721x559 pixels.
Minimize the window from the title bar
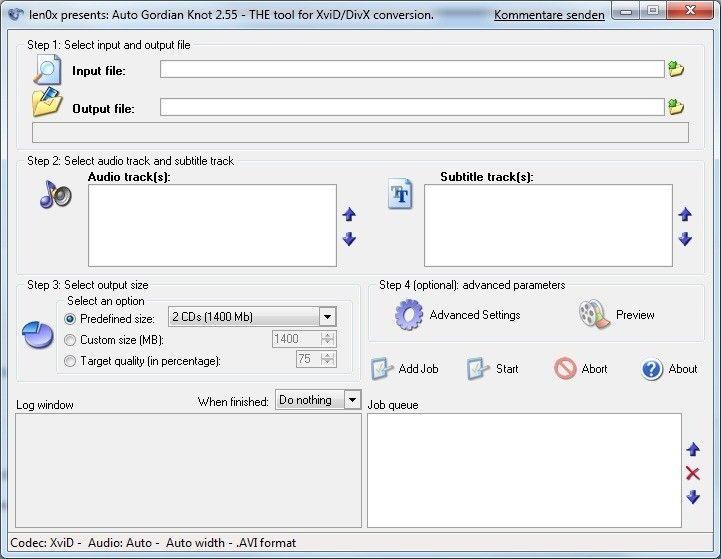626,10
